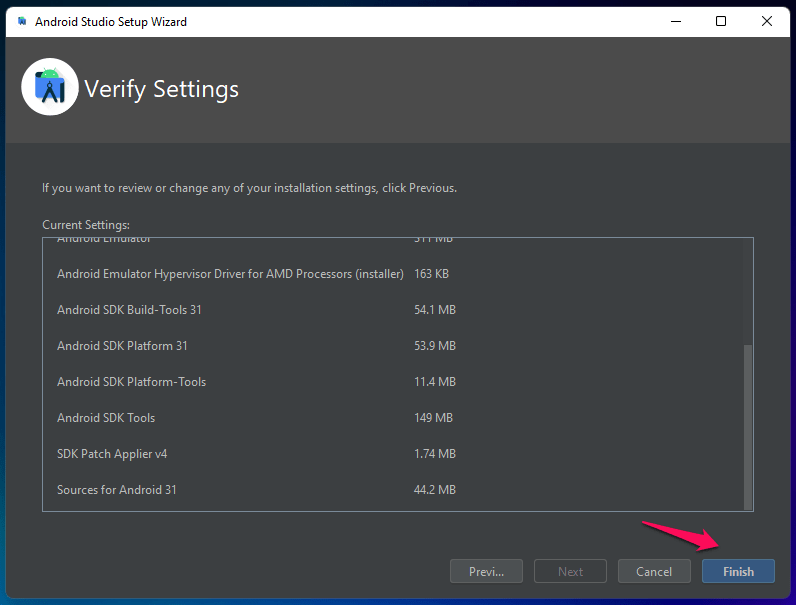Click the Android Studio title bar icon
796x605 pixels.
click(x=22, y=21)
